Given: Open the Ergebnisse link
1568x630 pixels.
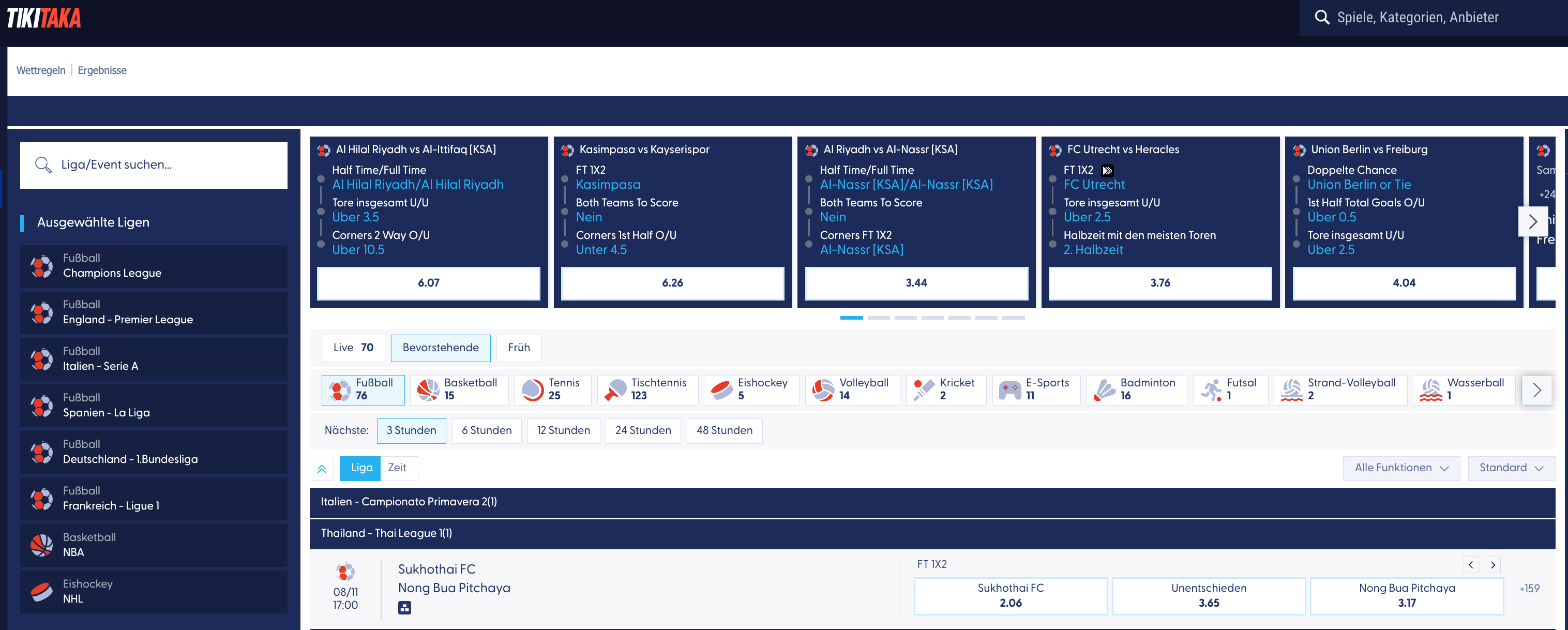Looking at the screenshot, I should coord(102,71).
